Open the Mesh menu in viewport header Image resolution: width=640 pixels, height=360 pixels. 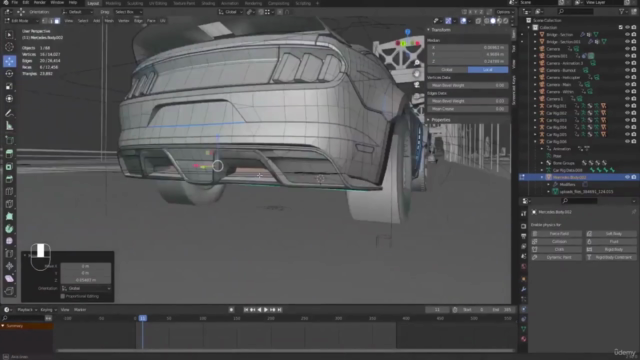(109, 20)
